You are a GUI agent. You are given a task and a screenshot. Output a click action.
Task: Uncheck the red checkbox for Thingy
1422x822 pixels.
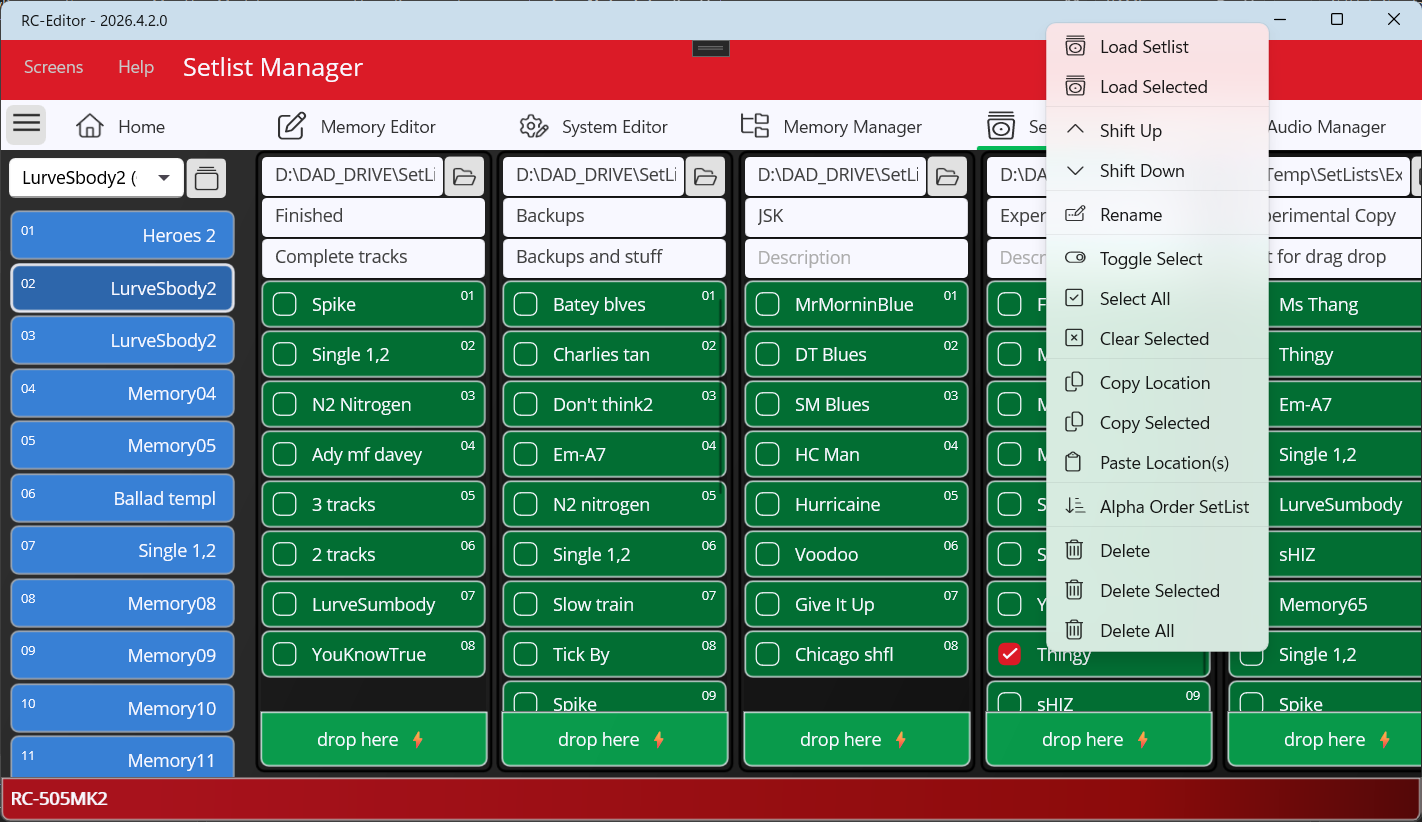pos(1010,655)
